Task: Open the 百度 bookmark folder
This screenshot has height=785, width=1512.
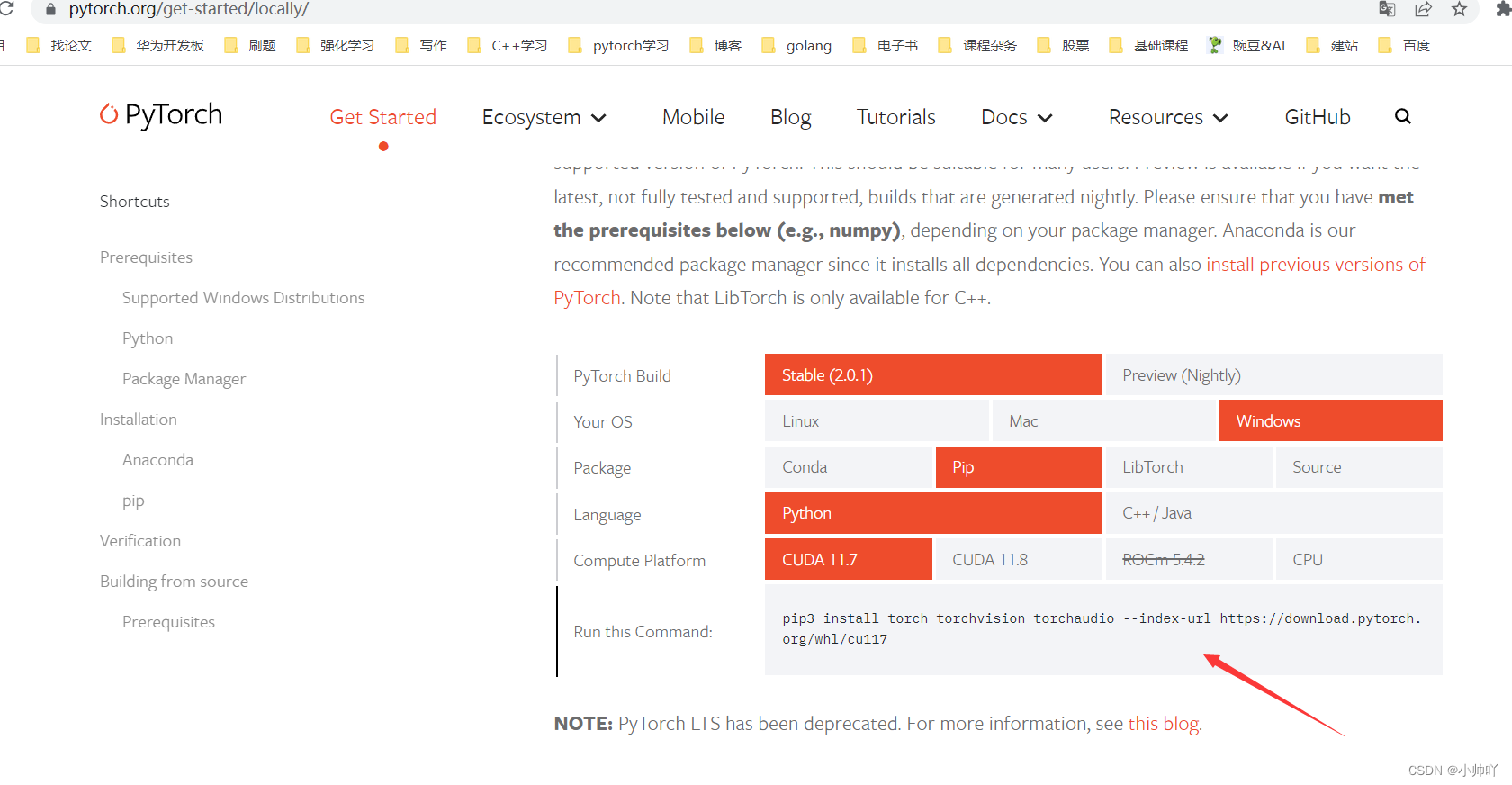Action: click(1404, 45)
